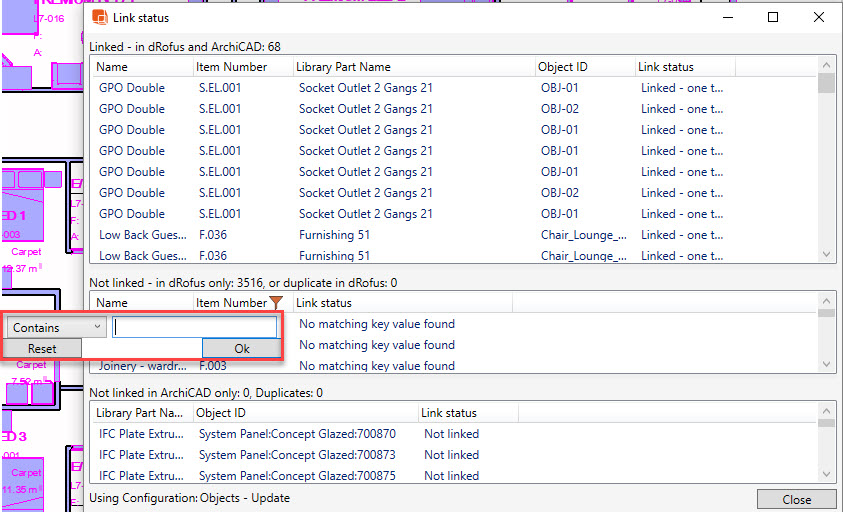Sort by Library Part Name column header
This screenshot has width=843, height=512.
(x=412, y=67)
